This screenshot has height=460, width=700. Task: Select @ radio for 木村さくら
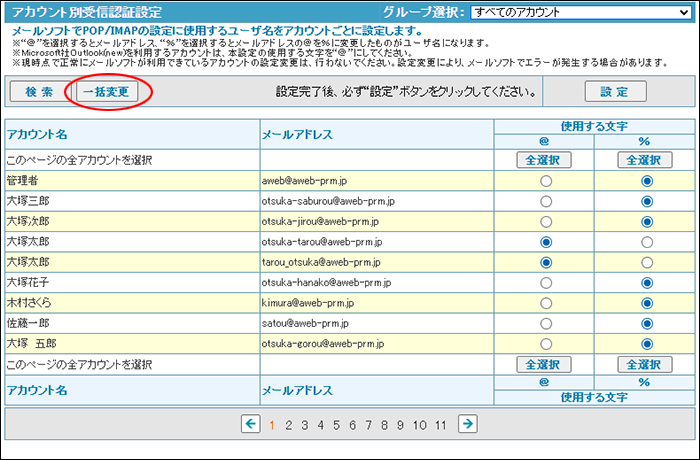pyautogui.click(x=545, y=303)
